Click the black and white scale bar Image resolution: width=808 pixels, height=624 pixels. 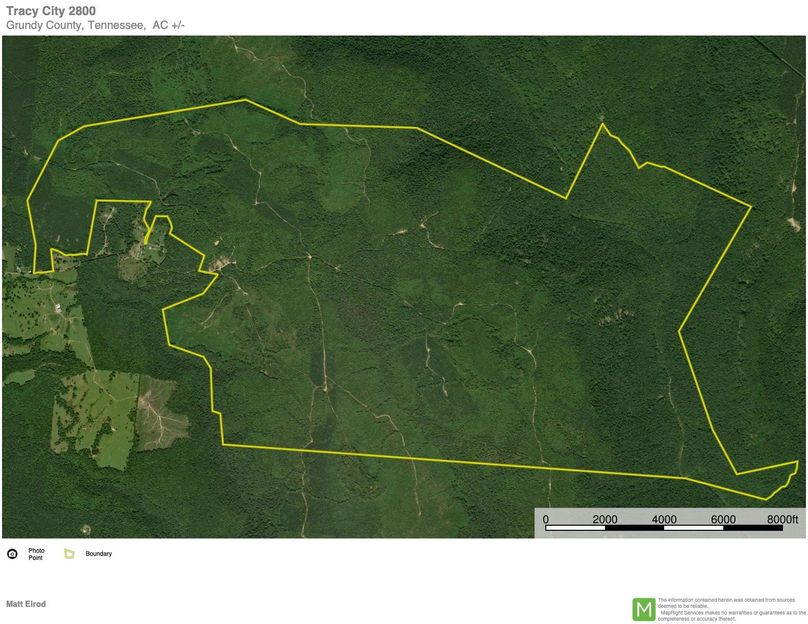coord(664,530)
